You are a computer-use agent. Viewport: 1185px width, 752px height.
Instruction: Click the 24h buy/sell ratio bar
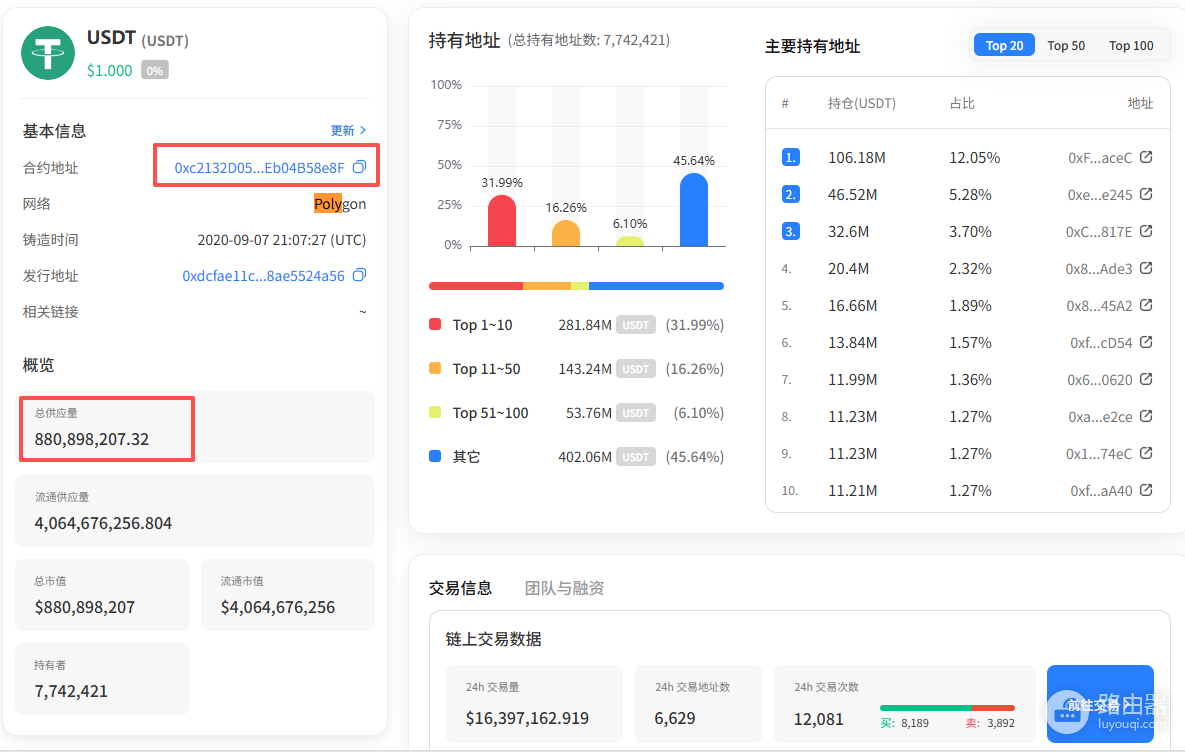[x=947, y=708]
